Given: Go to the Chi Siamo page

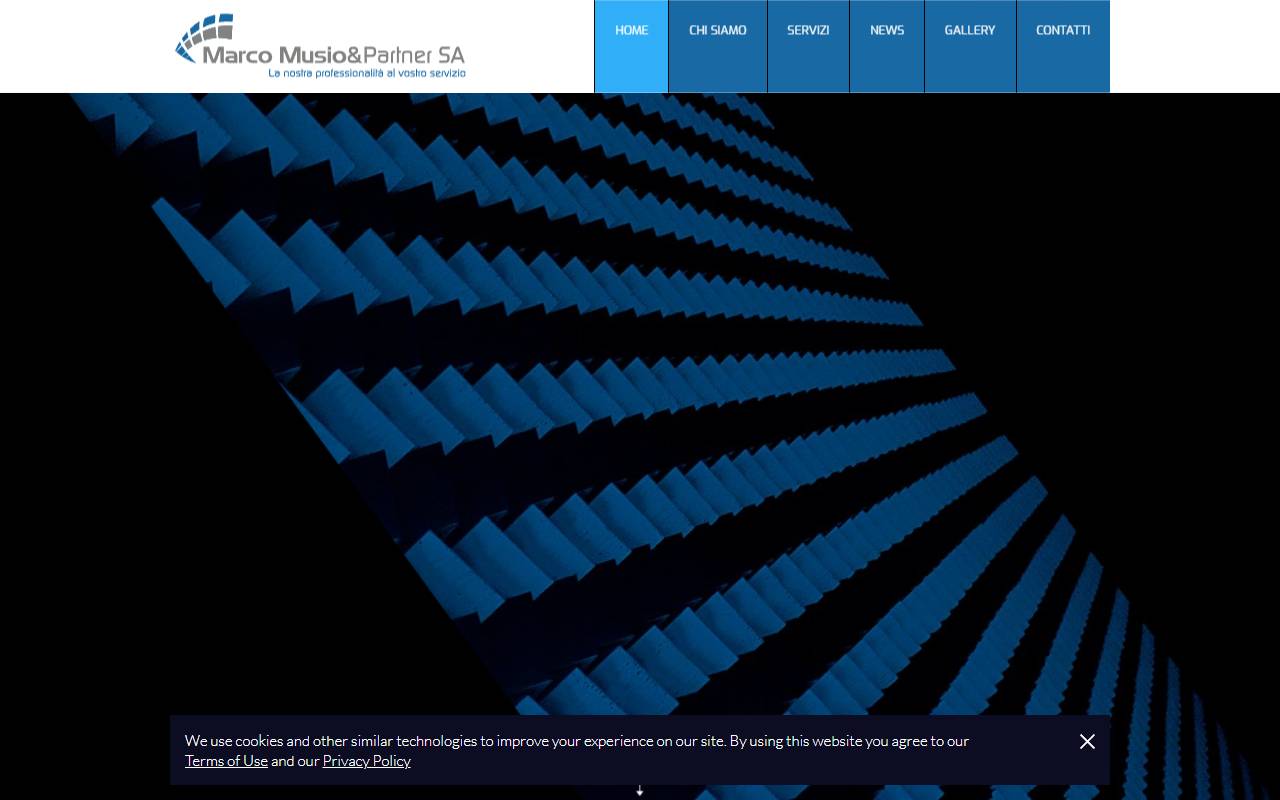Looking at the screenshot, I should pyautogui.click(x=718, y=46).
